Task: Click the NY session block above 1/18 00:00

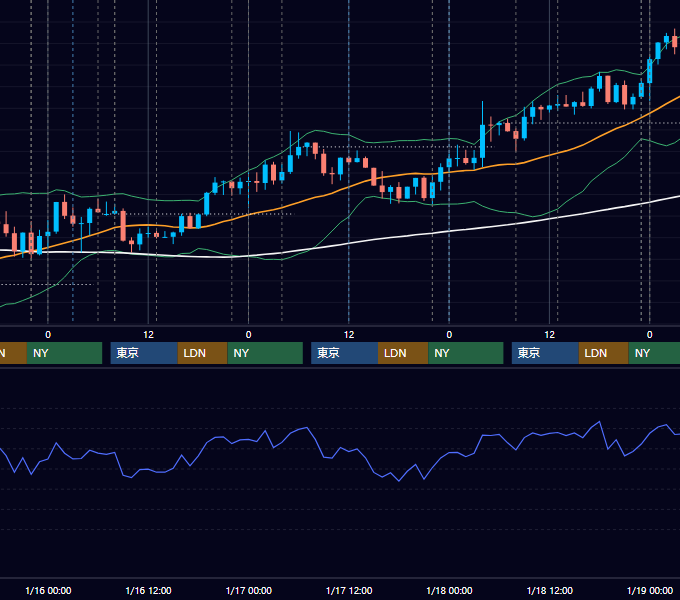Action: click(x=466, y=353)
